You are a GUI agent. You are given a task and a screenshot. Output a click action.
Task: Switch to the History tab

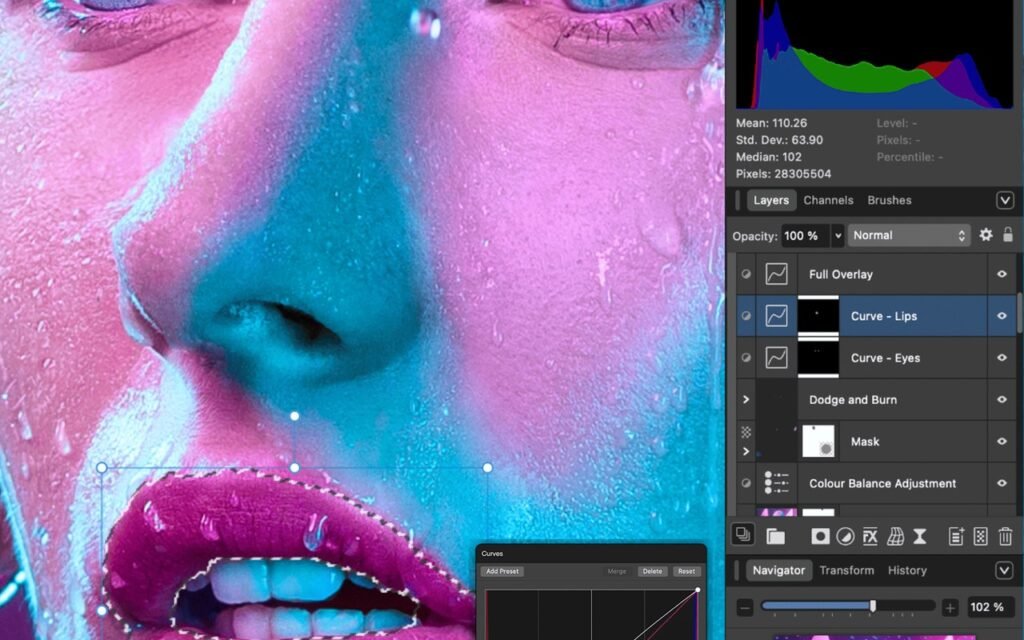(x=907, y=570)
